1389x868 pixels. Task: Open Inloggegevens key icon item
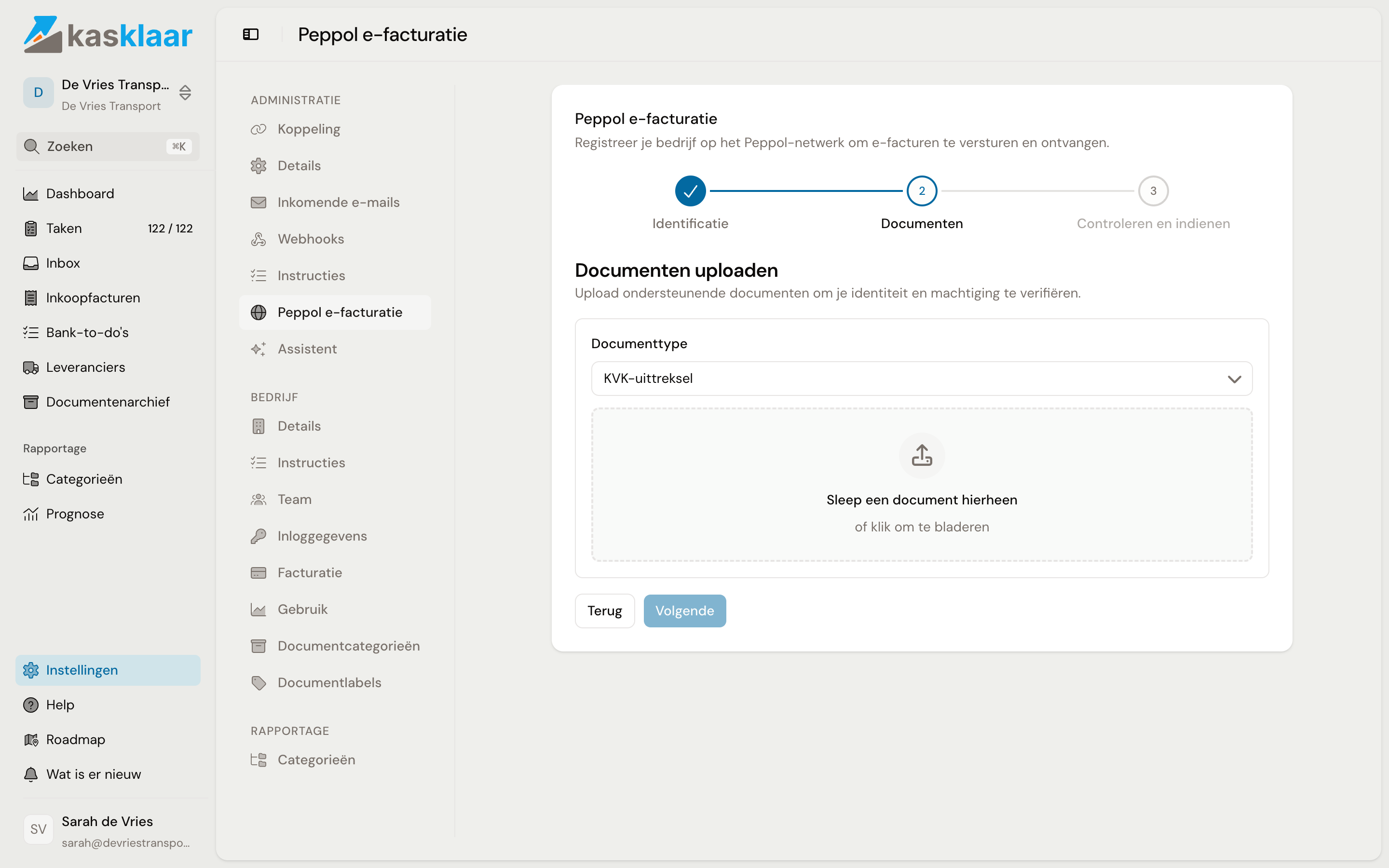(259, 536)
